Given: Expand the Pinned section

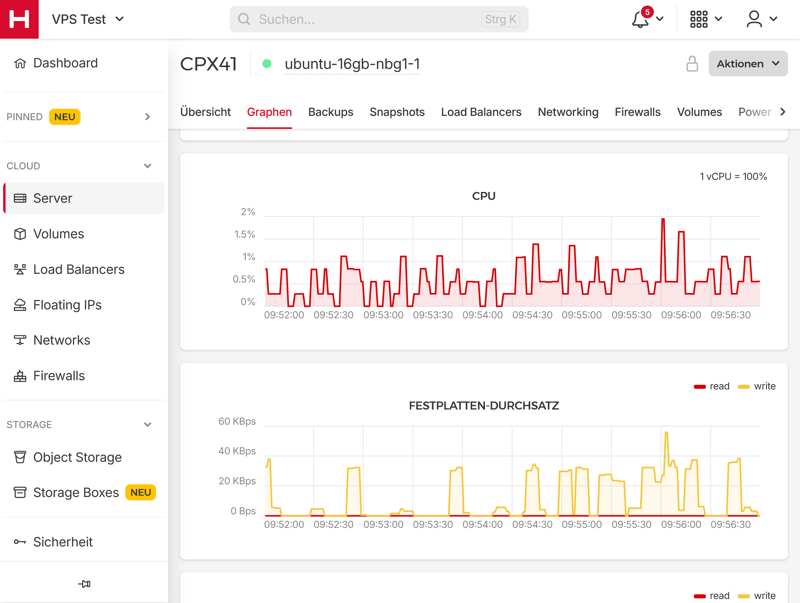Looking at the screenshot, I should 148,117.
